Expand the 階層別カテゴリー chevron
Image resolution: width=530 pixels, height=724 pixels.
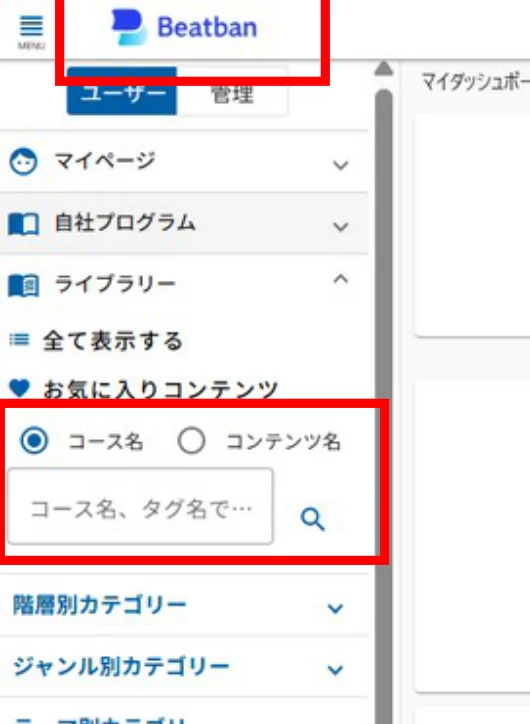pos(335,608)
